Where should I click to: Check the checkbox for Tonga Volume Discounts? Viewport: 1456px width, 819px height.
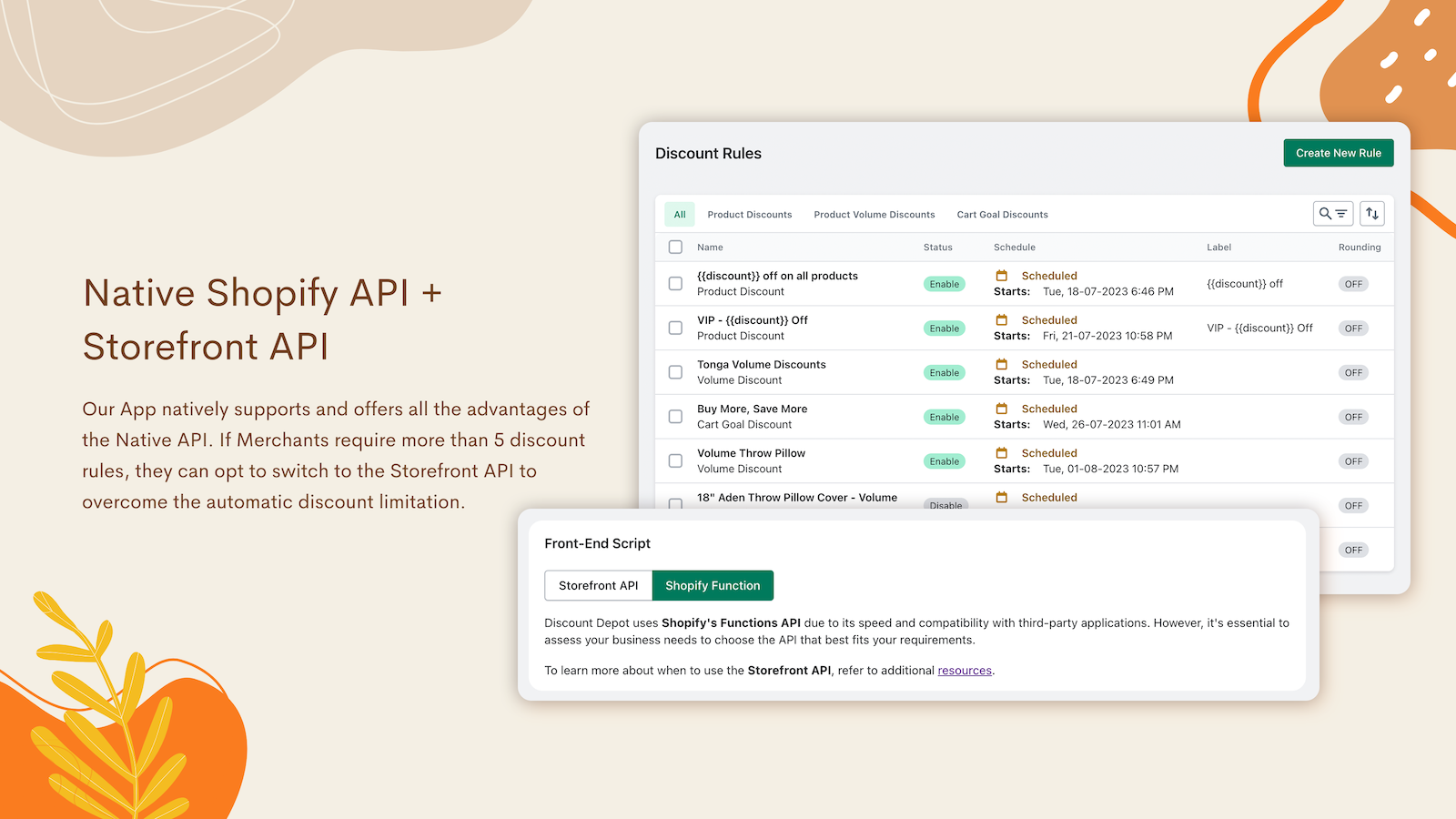(x=675, y=371)
